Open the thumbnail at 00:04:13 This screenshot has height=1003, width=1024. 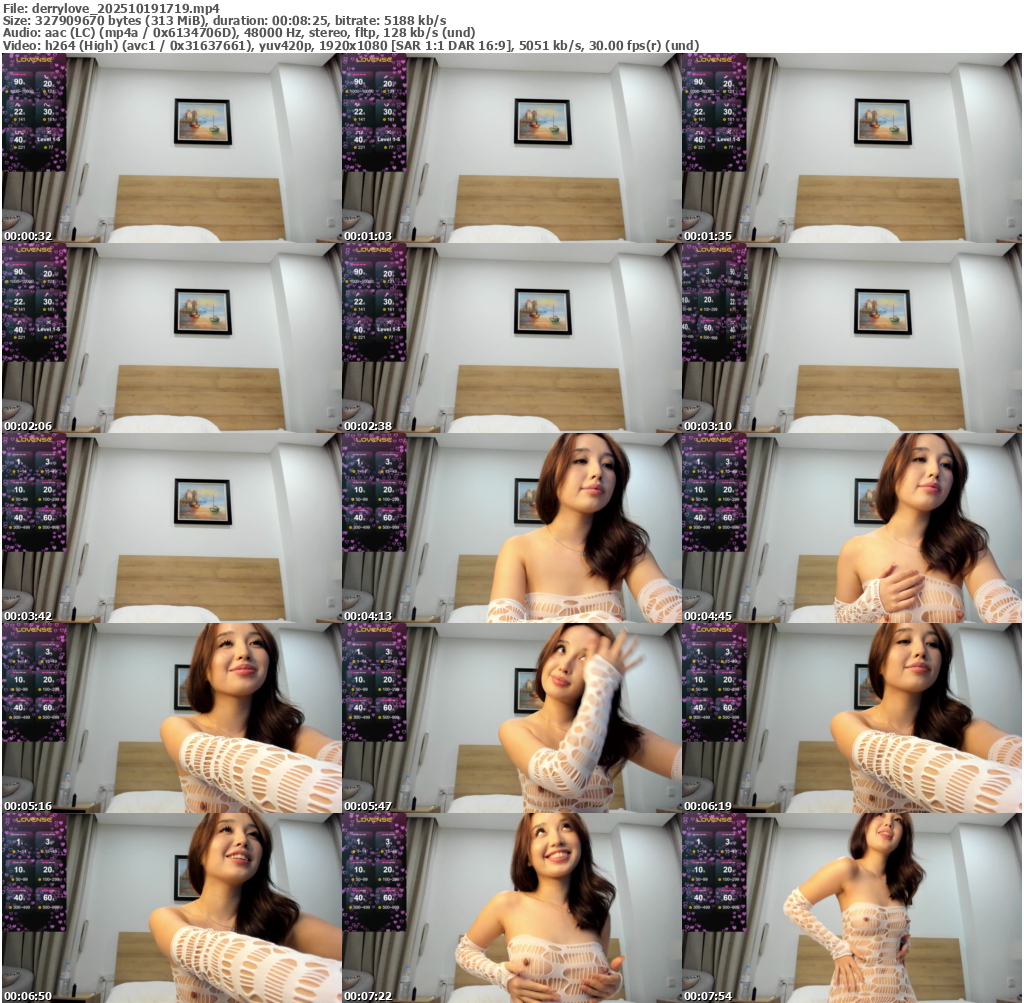511,528
